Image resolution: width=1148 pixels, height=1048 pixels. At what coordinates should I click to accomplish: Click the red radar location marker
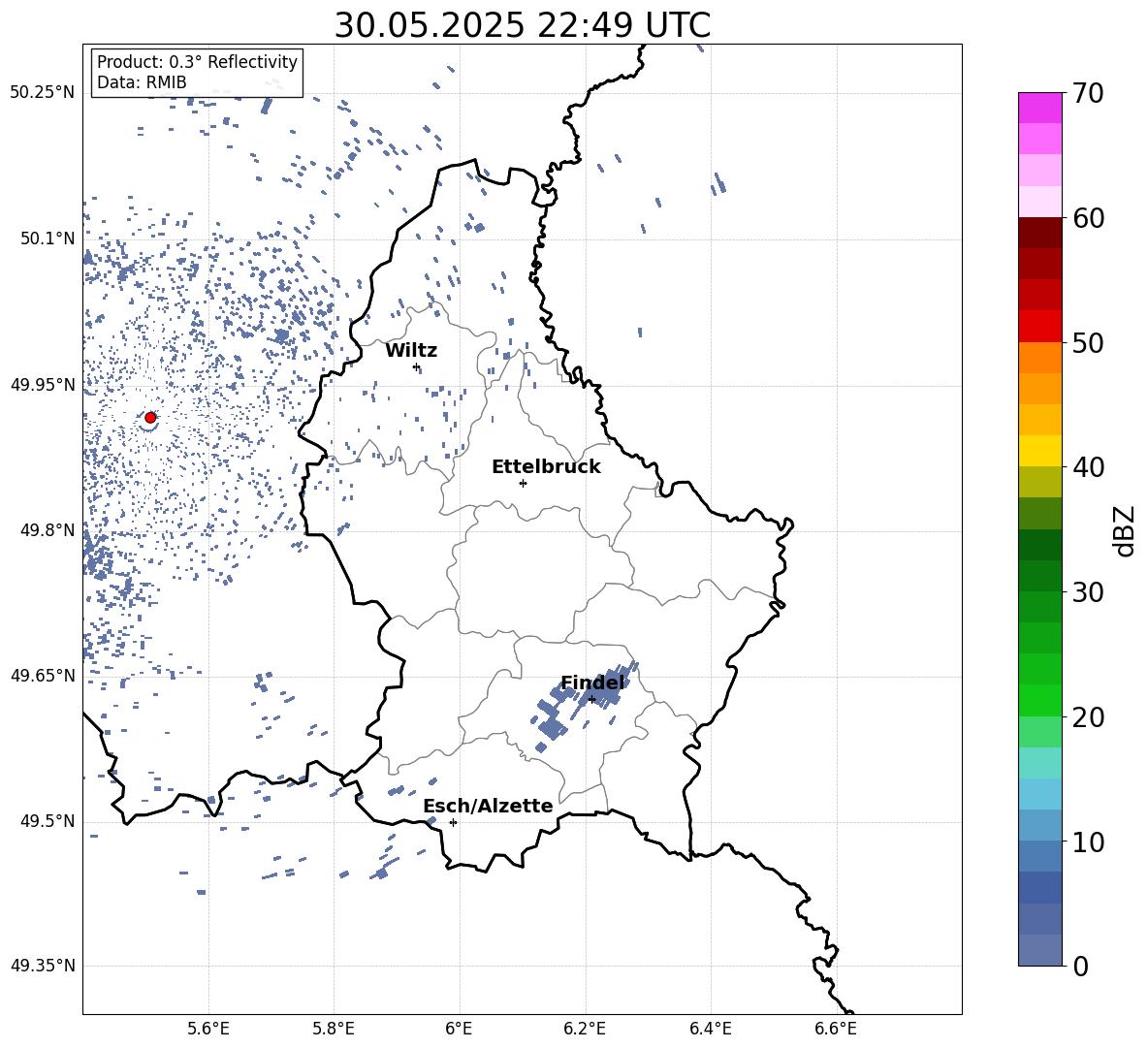point(150,418)
